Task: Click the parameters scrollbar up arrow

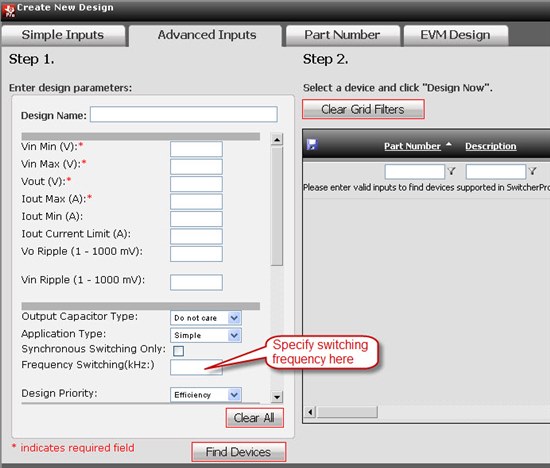Action: point(277,140)
